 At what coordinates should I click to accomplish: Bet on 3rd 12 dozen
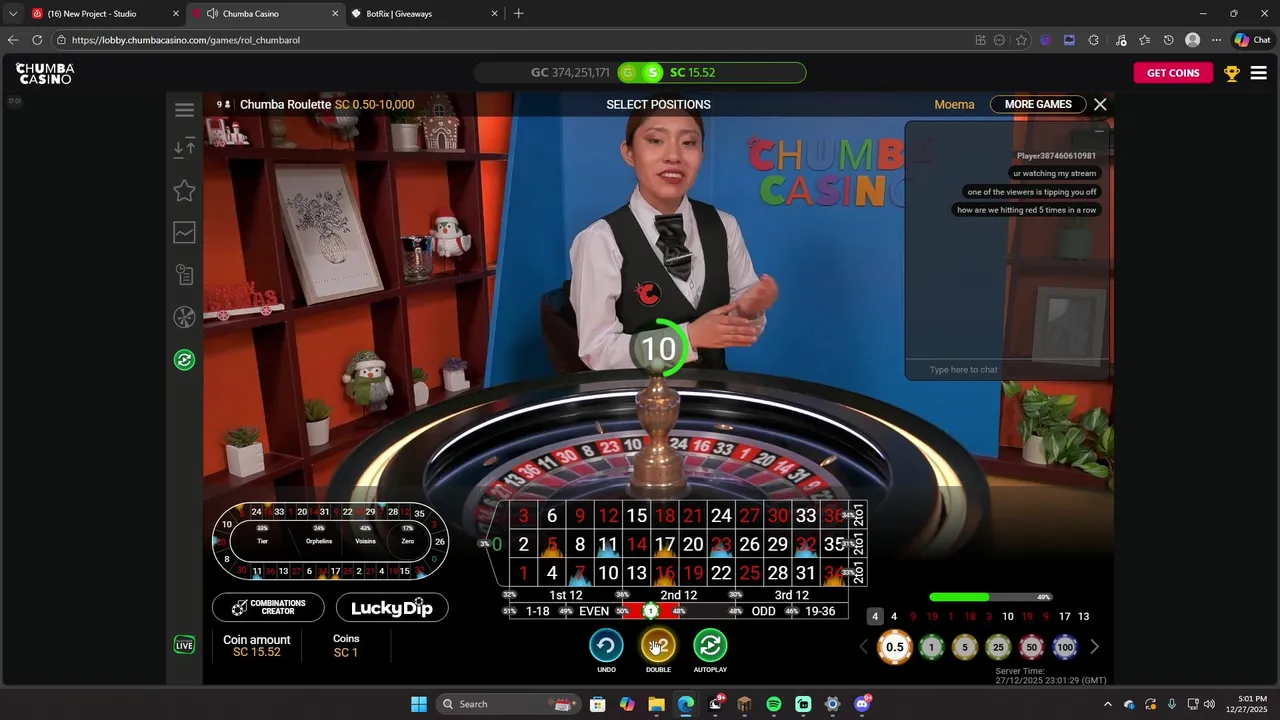click(791, 595)
